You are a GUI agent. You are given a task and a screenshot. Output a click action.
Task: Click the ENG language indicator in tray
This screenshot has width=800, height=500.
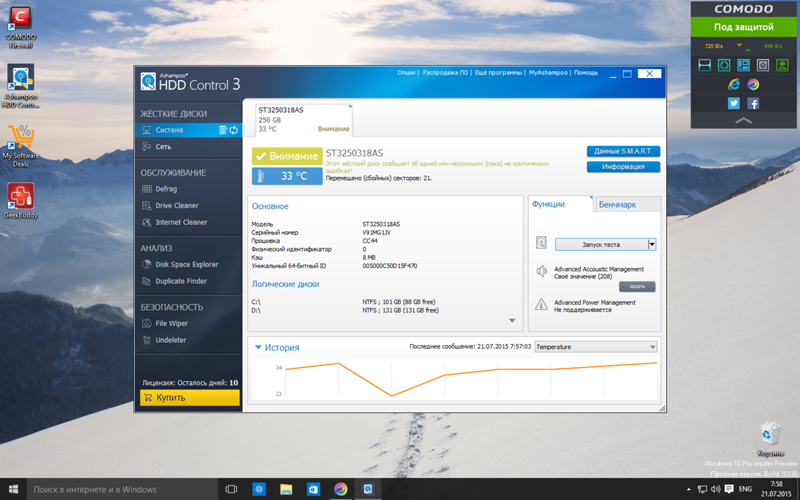[x=745, y=489]
